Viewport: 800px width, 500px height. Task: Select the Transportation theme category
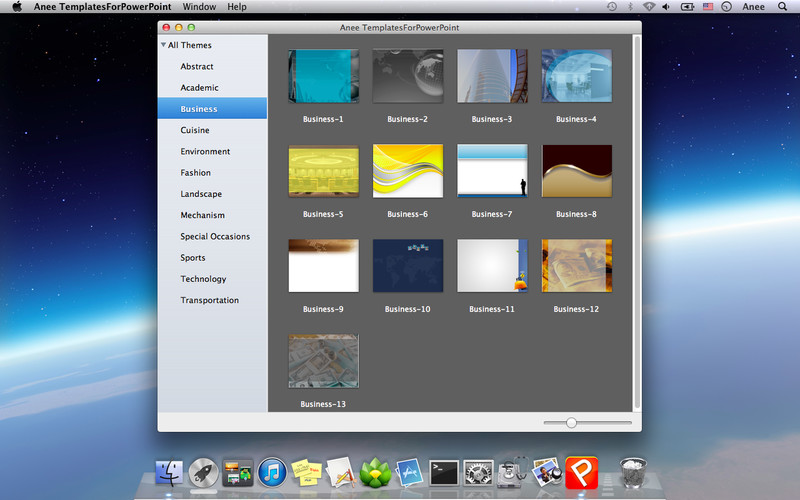pos(212,300)
